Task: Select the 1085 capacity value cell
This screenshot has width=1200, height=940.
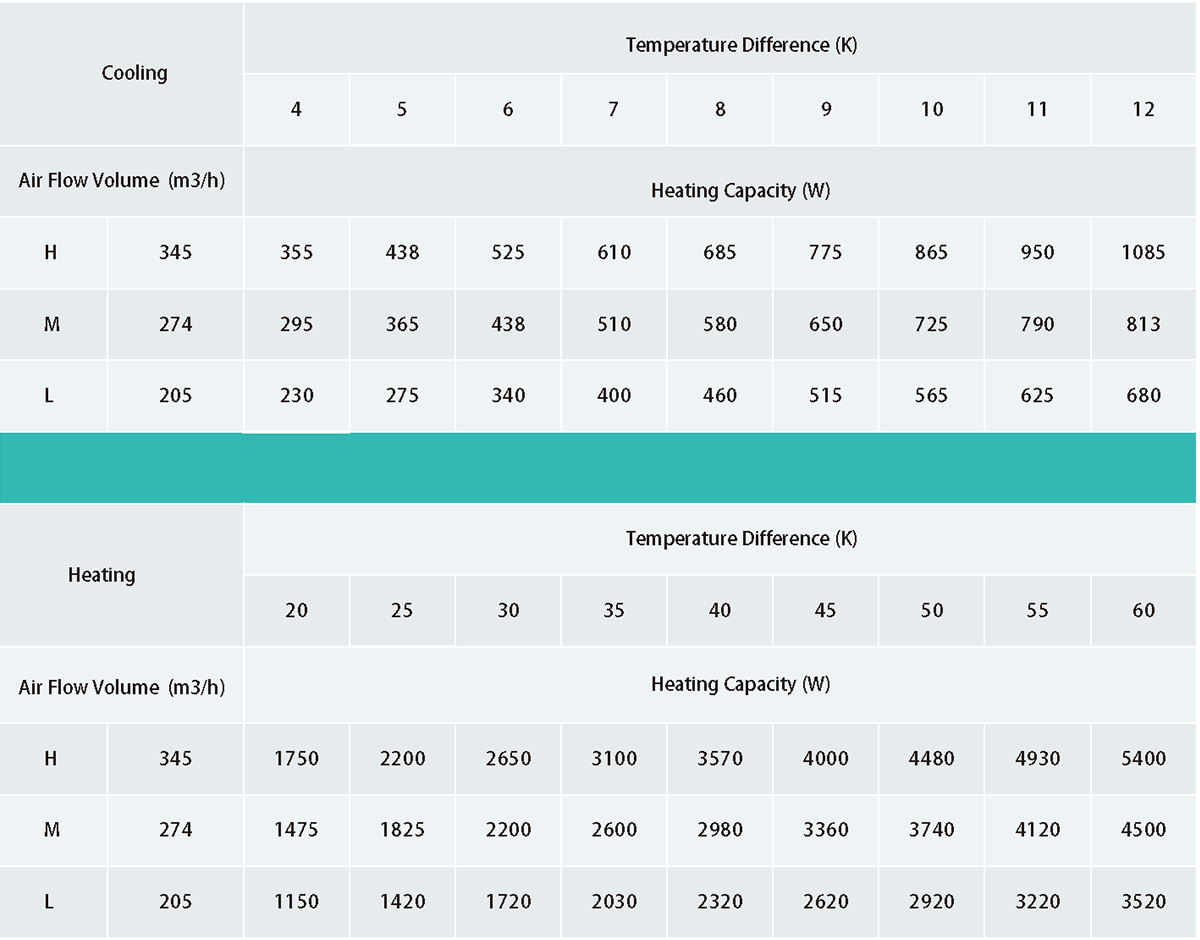Action: [x=1143, y=253]
